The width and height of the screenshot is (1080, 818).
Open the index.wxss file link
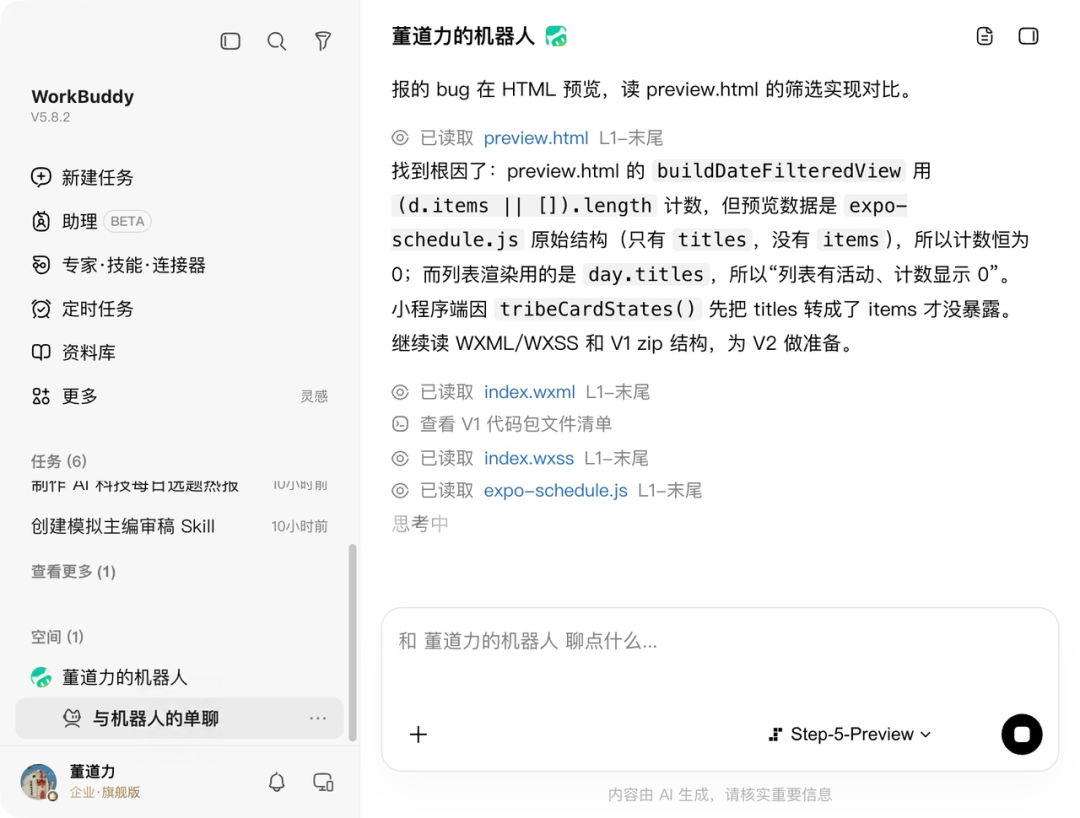[528, 458]
